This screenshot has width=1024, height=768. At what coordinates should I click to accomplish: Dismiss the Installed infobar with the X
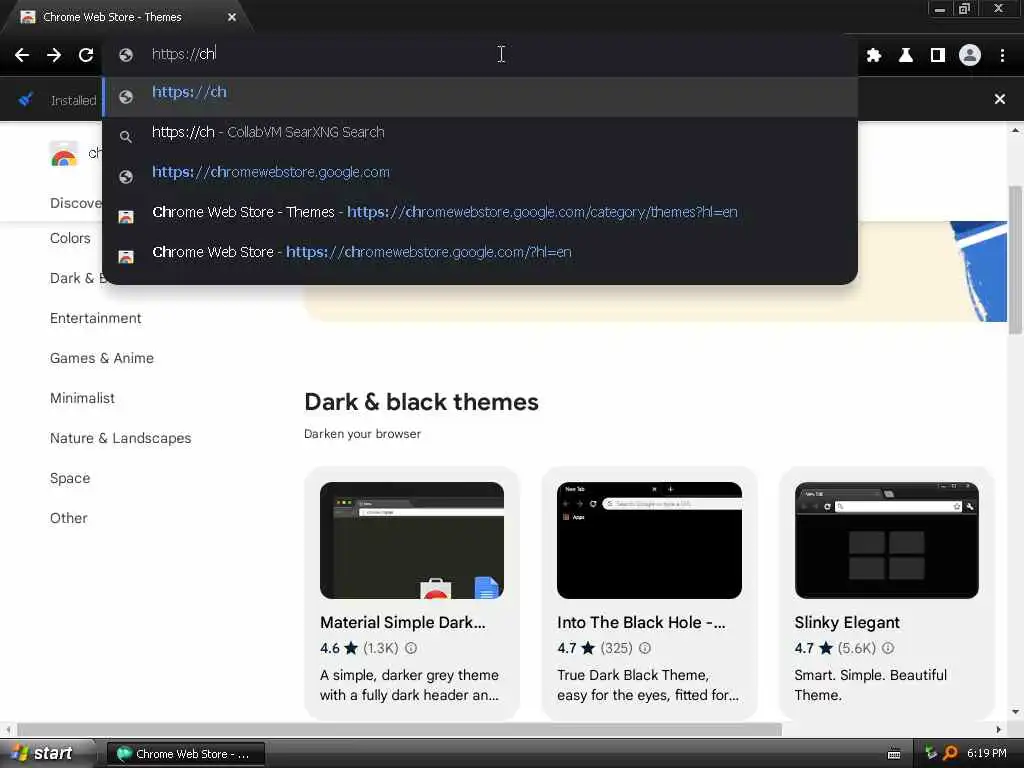[x=1000, y=99]
